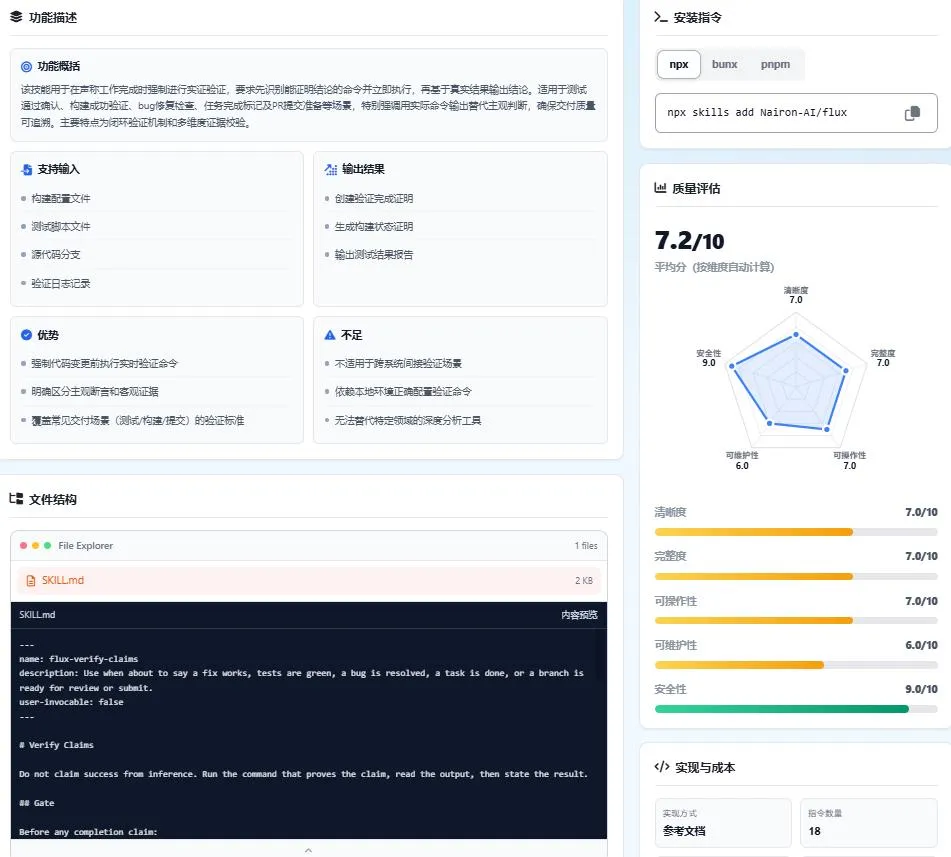
Task: Click the warning triangle icon beside 不足
Action: [330, 335]
